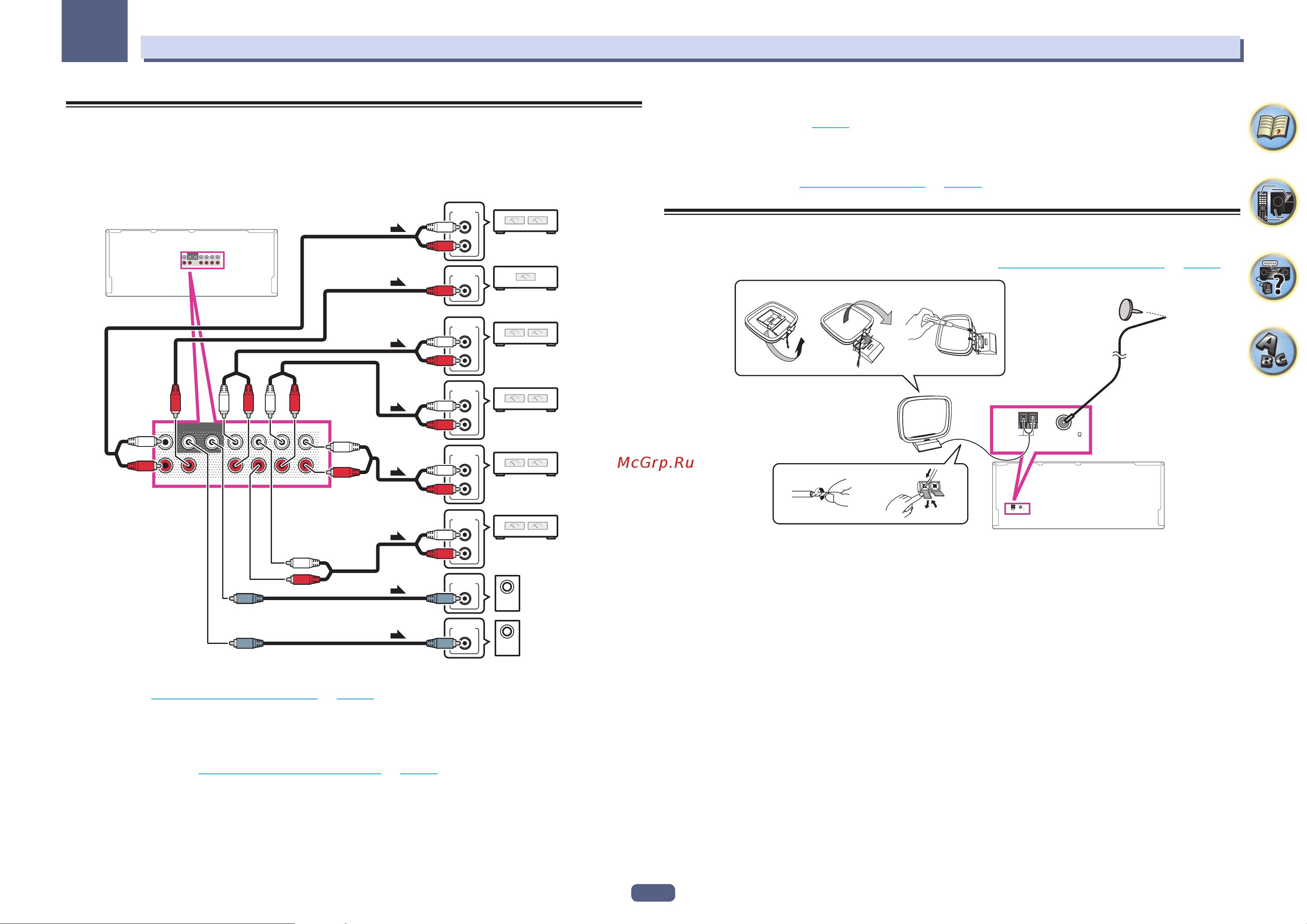
Task: Open the lowest long underlined link on the left page
Action: coord(290,774)
